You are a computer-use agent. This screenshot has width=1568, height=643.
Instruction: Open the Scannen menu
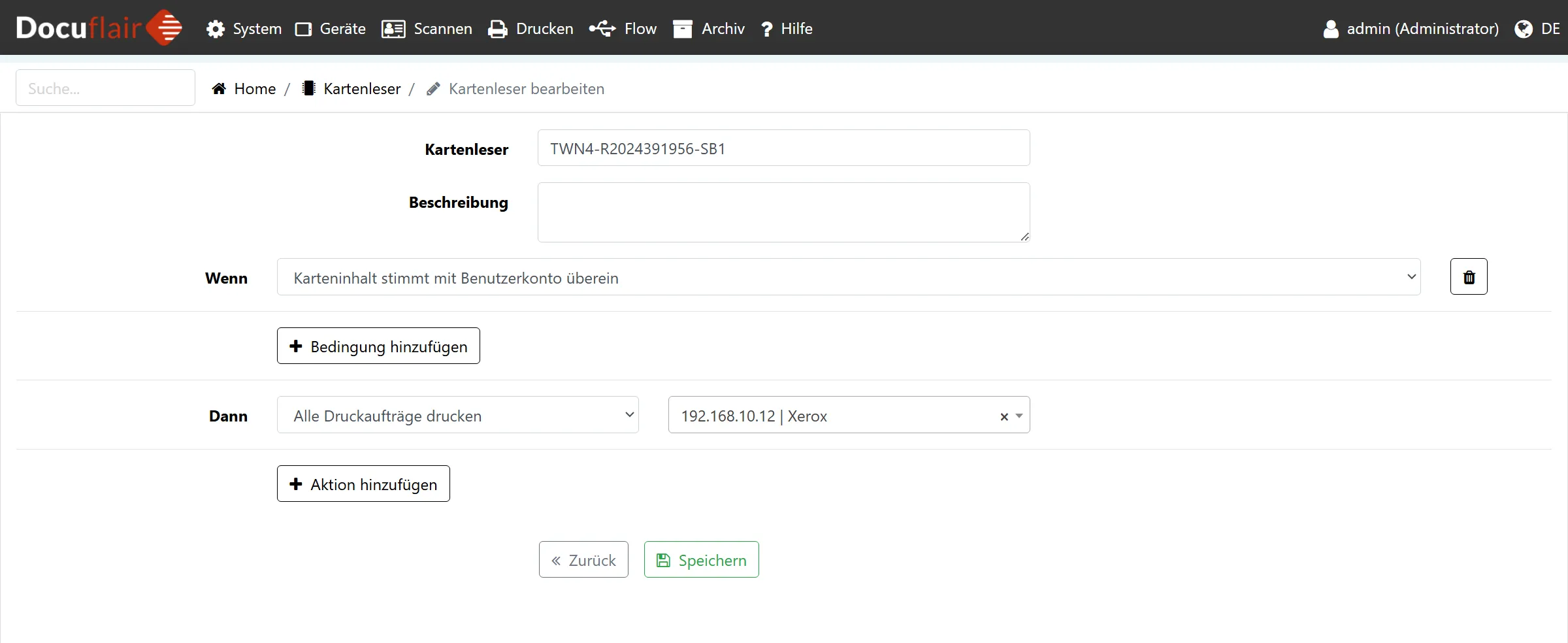point(427,29)
